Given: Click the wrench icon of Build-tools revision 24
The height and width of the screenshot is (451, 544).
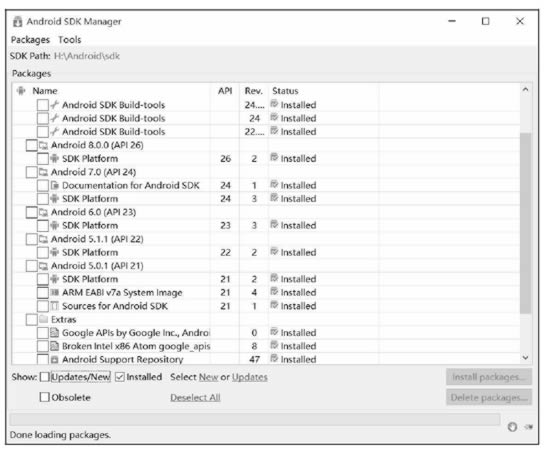Looking at the screenshot, I should 54,118.
